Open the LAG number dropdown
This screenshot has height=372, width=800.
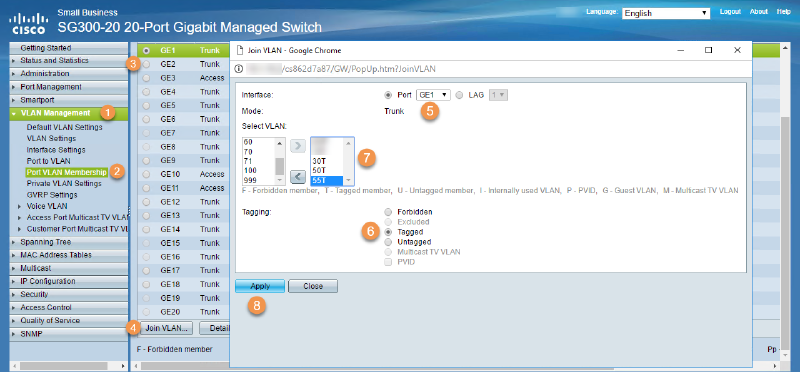tap(498, 95)
